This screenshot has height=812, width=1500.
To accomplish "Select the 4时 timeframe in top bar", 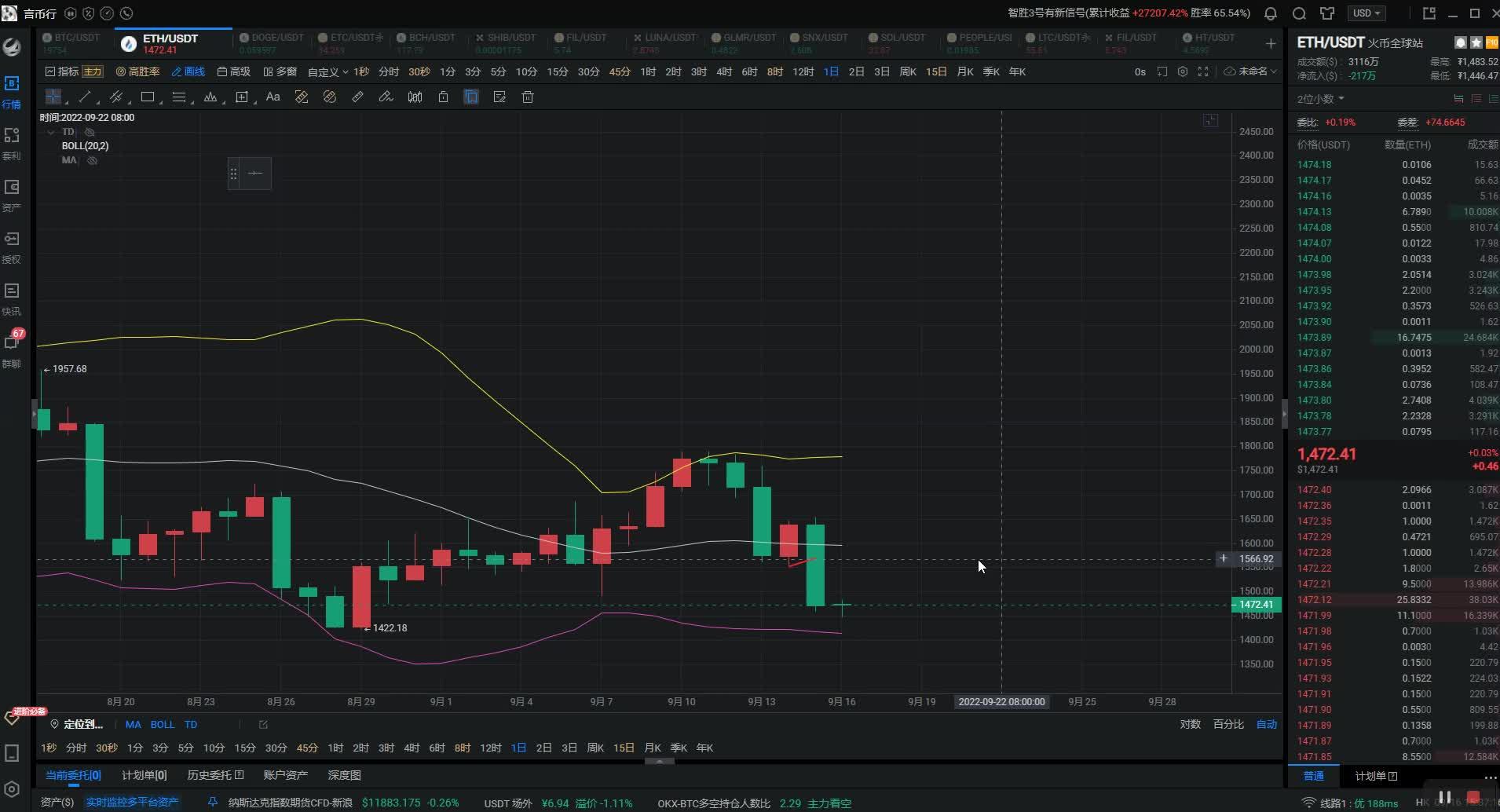I will click(x=724, y=71).
